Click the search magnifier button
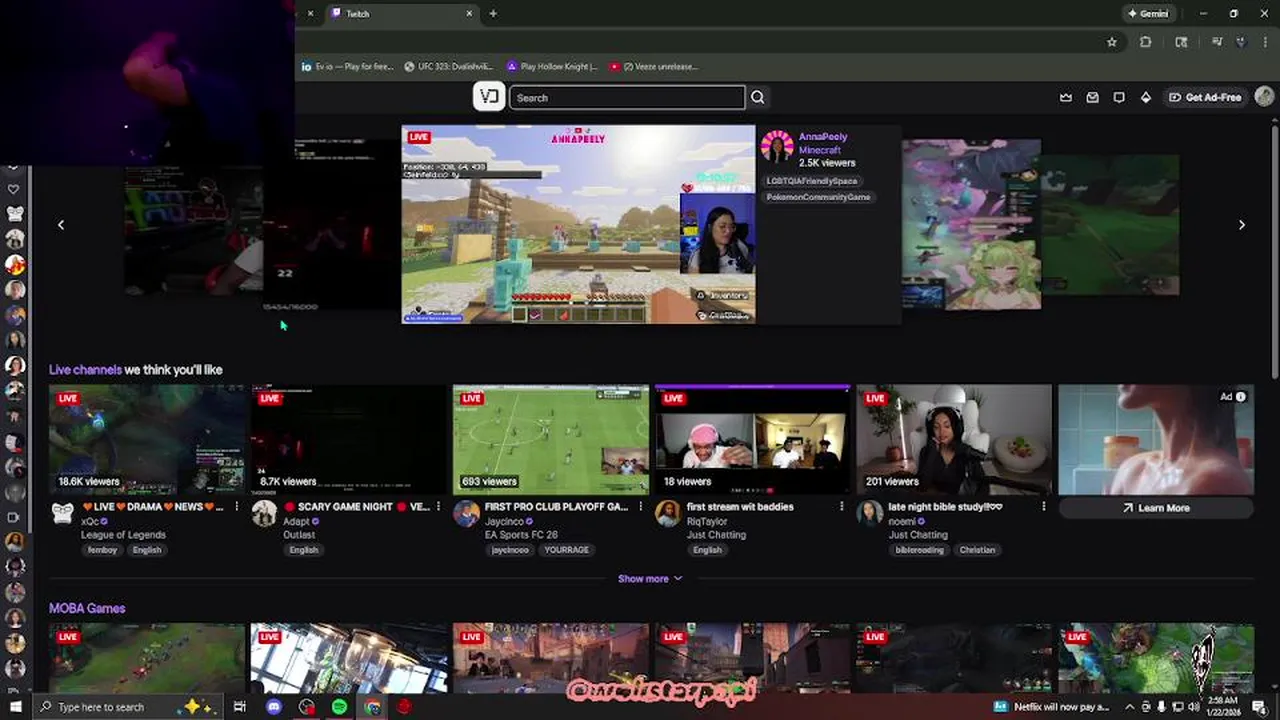The height and width of the screenshot is (720, 1280). point(757,97)
